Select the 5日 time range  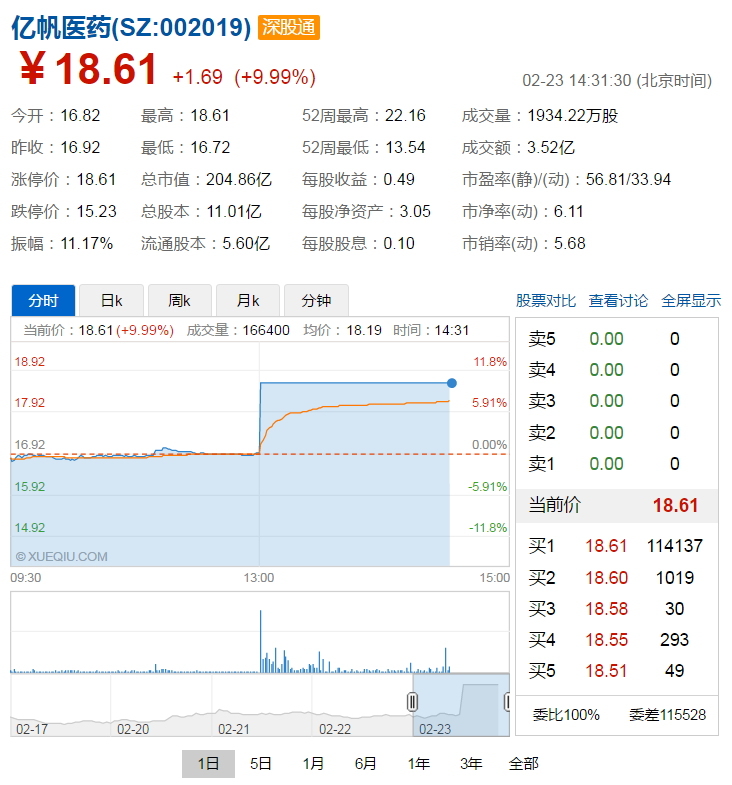pyautogui.click(x=261, y=763)
